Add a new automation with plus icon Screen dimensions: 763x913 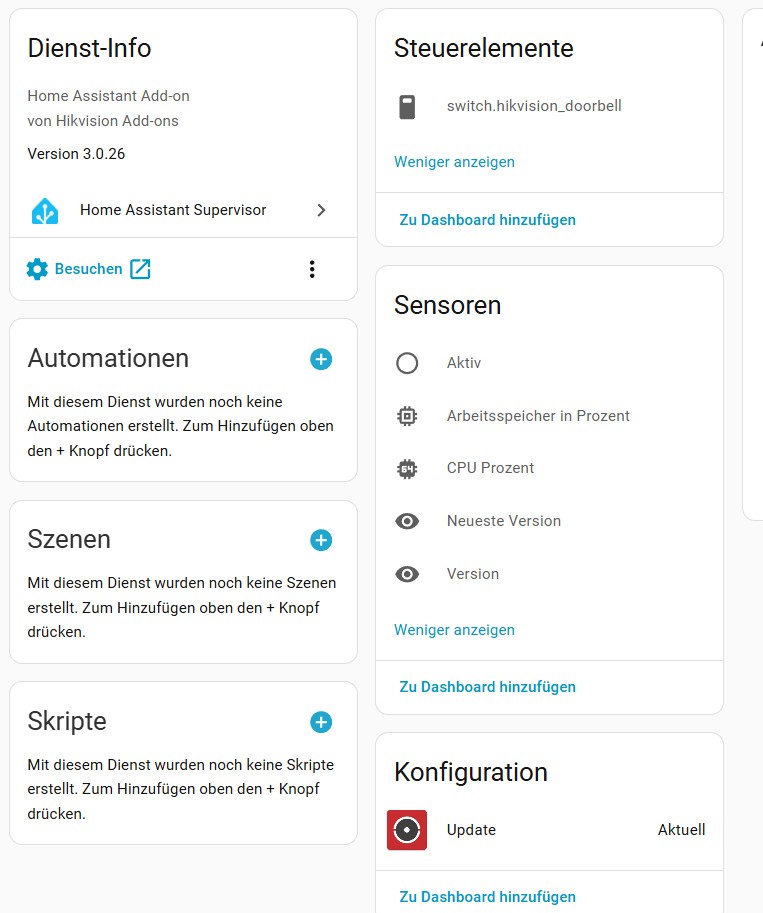click(321, 359)
